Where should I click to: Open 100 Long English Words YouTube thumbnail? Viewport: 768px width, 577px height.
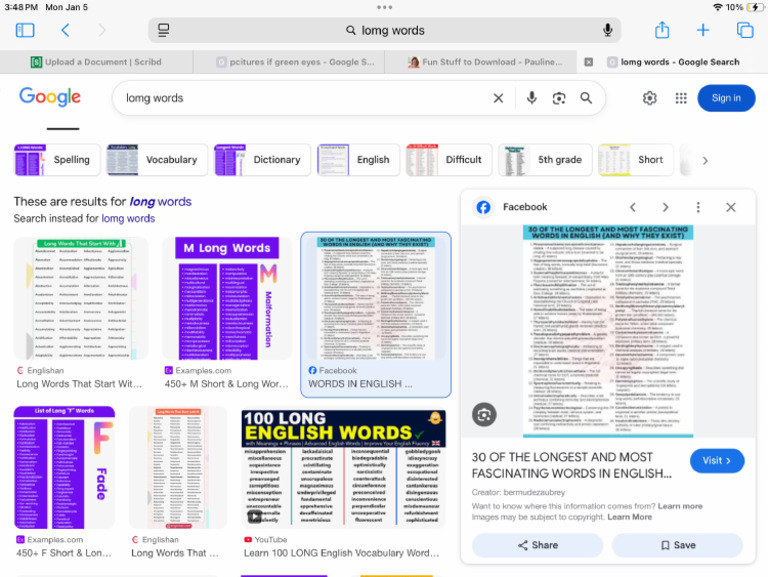pyautogui.click(x=343, y=469)
